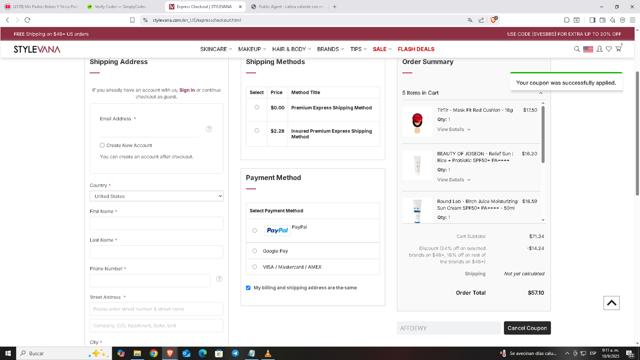The image size is (640, 360).
Task: Click the search magnifier icon in site header
Action: click(577, 49)
